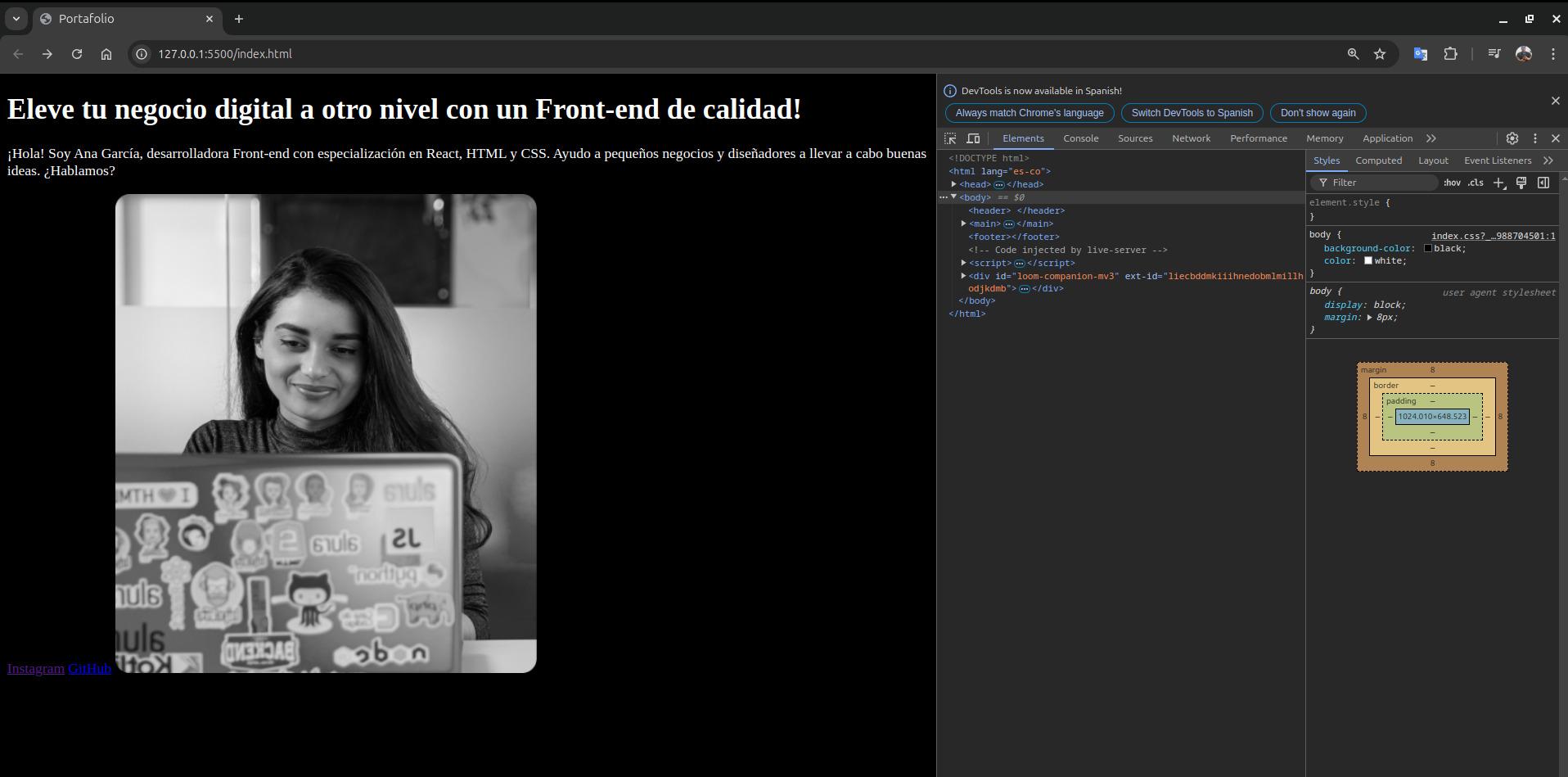Image resolution: width=1568 pixels, height=777 pixels.
Task: Open the black background-color swatch
Action: click(x=1428, y=248)
